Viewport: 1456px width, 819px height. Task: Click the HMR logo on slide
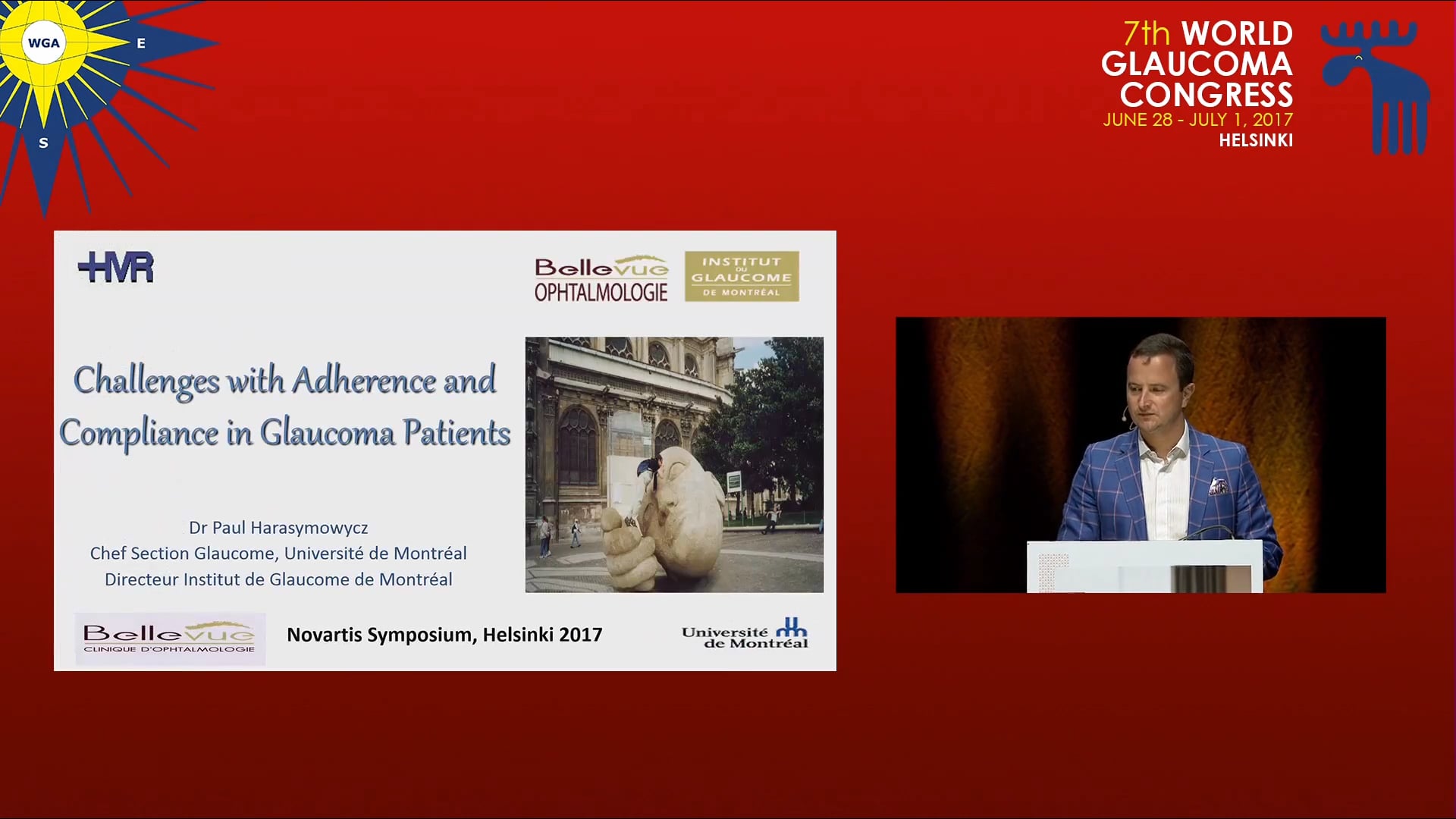click(x=116, y=268)
